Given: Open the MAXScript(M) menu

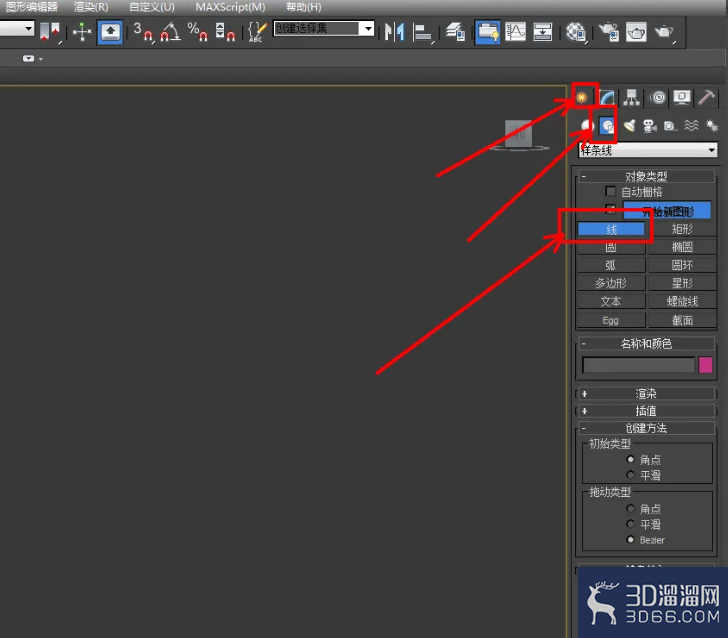Looking at the screenshot, I should 230,7.
